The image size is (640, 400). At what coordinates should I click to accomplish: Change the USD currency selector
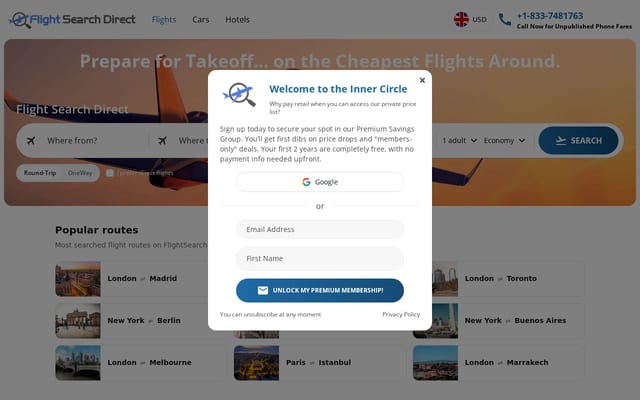coord(479,20)
